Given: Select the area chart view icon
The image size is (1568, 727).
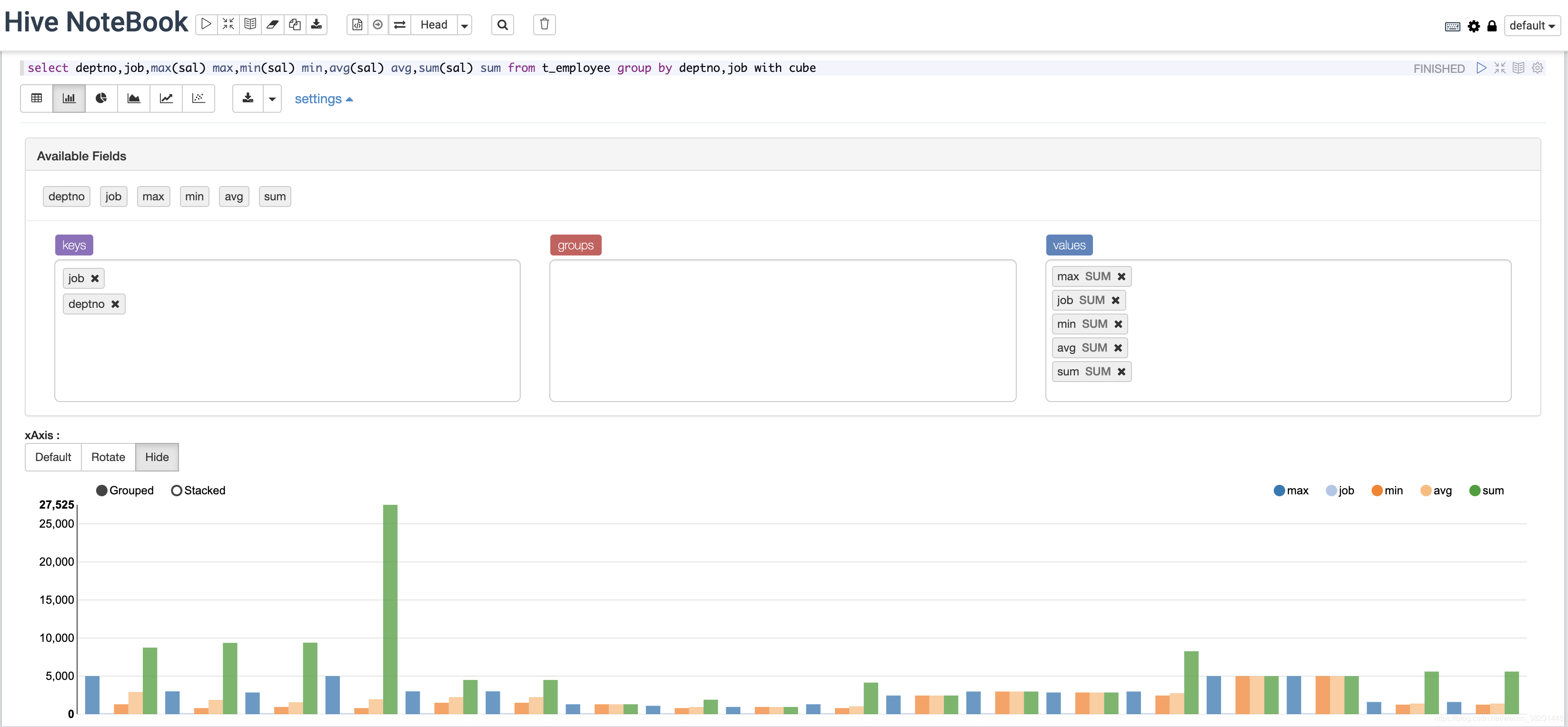Looking at the screenshot, I should click(133, 98).
